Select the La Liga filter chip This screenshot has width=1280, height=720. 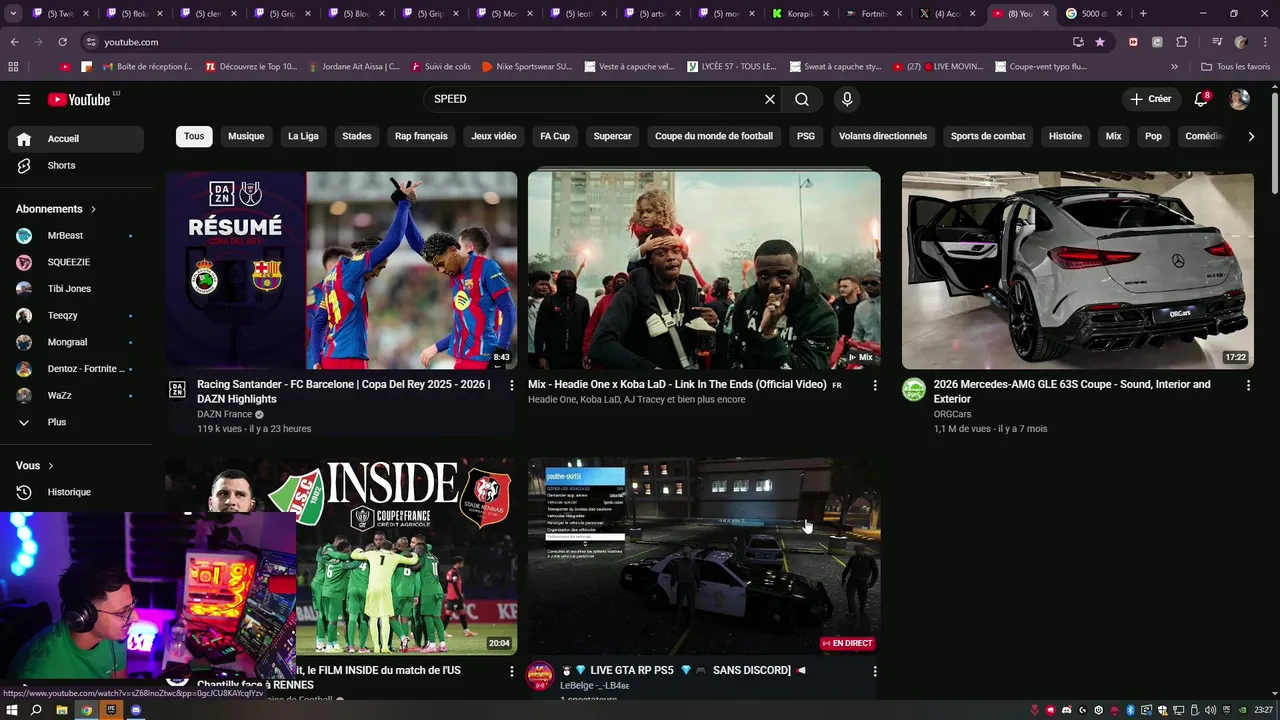coord(303,136)
